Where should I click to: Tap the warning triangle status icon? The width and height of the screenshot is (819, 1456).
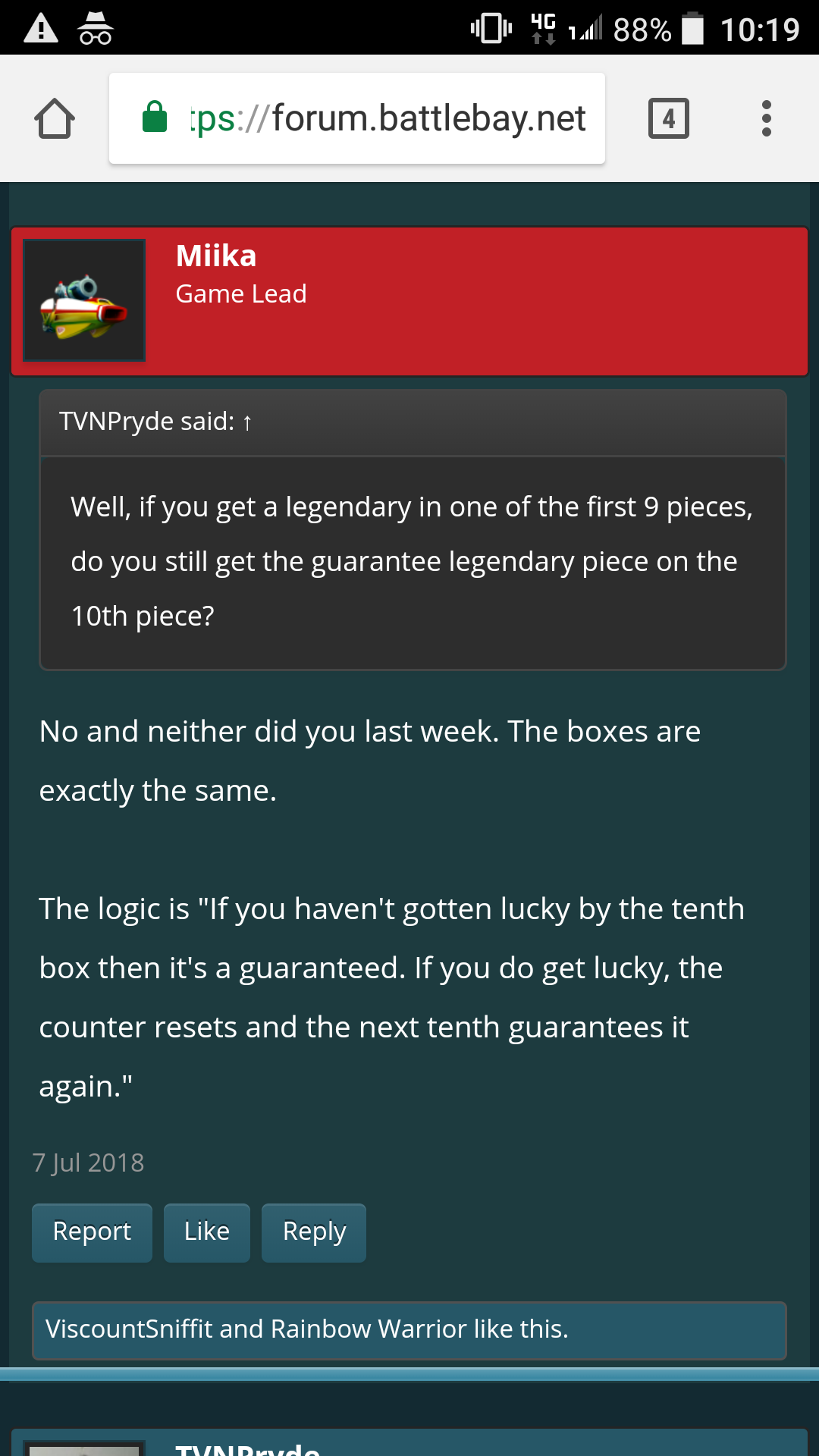click(41, 29)
